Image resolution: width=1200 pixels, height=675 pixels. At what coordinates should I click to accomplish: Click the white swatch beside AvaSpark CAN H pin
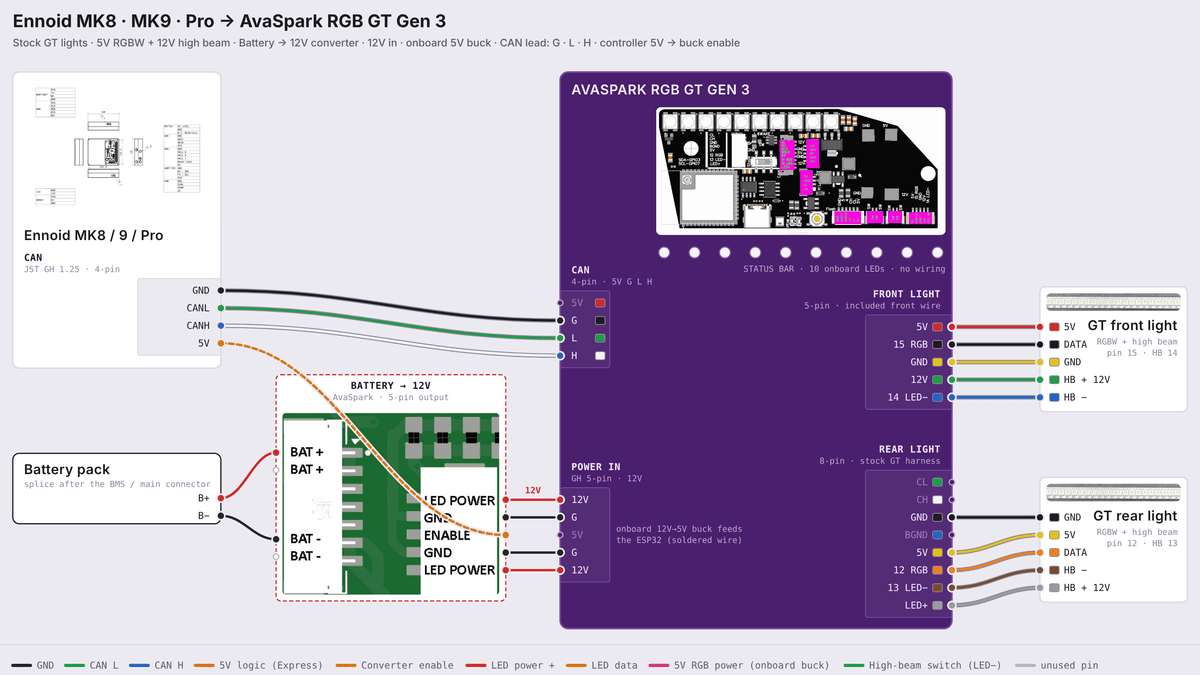[x=600, y=356]
